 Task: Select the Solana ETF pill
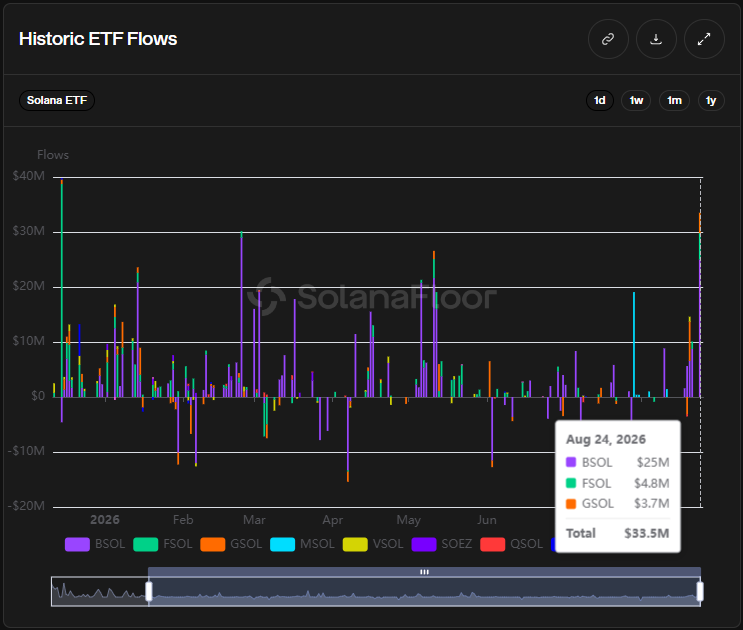pyautogui.click(x=57, y=100)
